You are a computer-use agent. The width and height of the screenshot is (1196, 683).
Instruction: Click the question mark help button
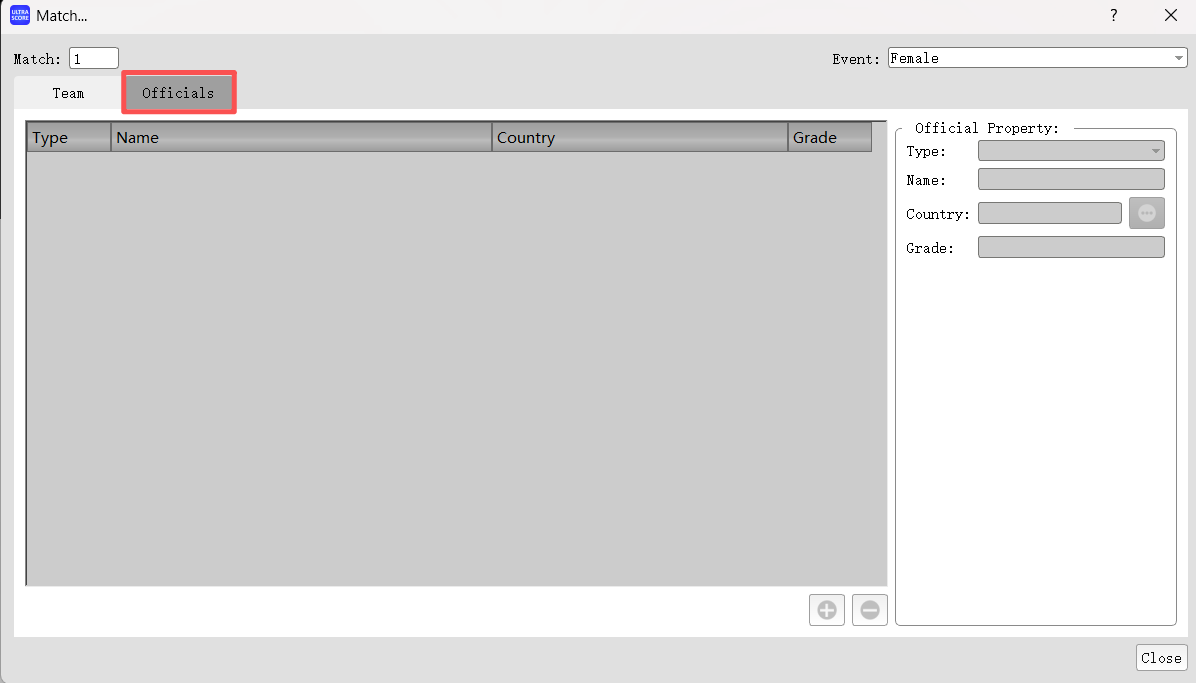(1114, 16)
